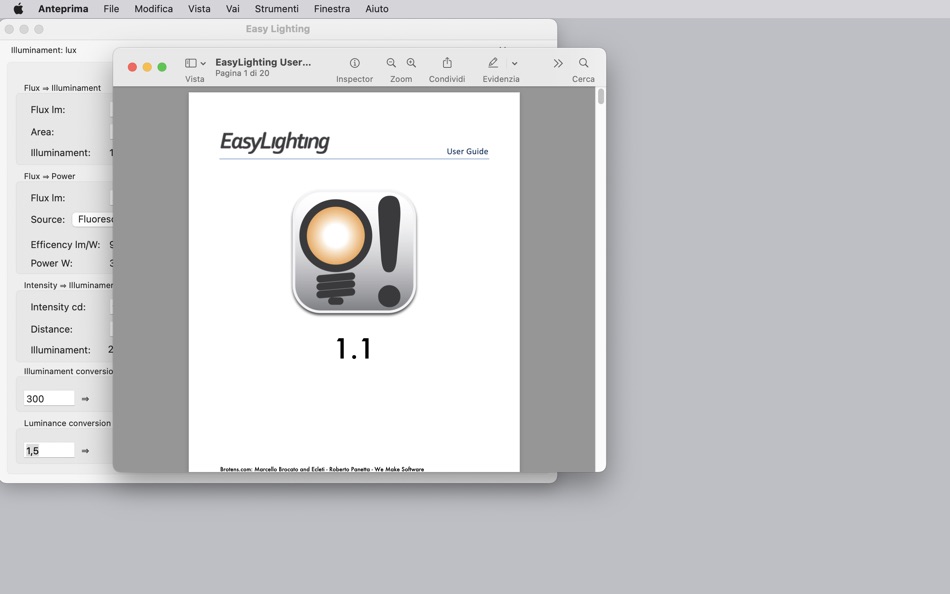Click the EasyLighting app icon image in PDF

click(354, 252)
